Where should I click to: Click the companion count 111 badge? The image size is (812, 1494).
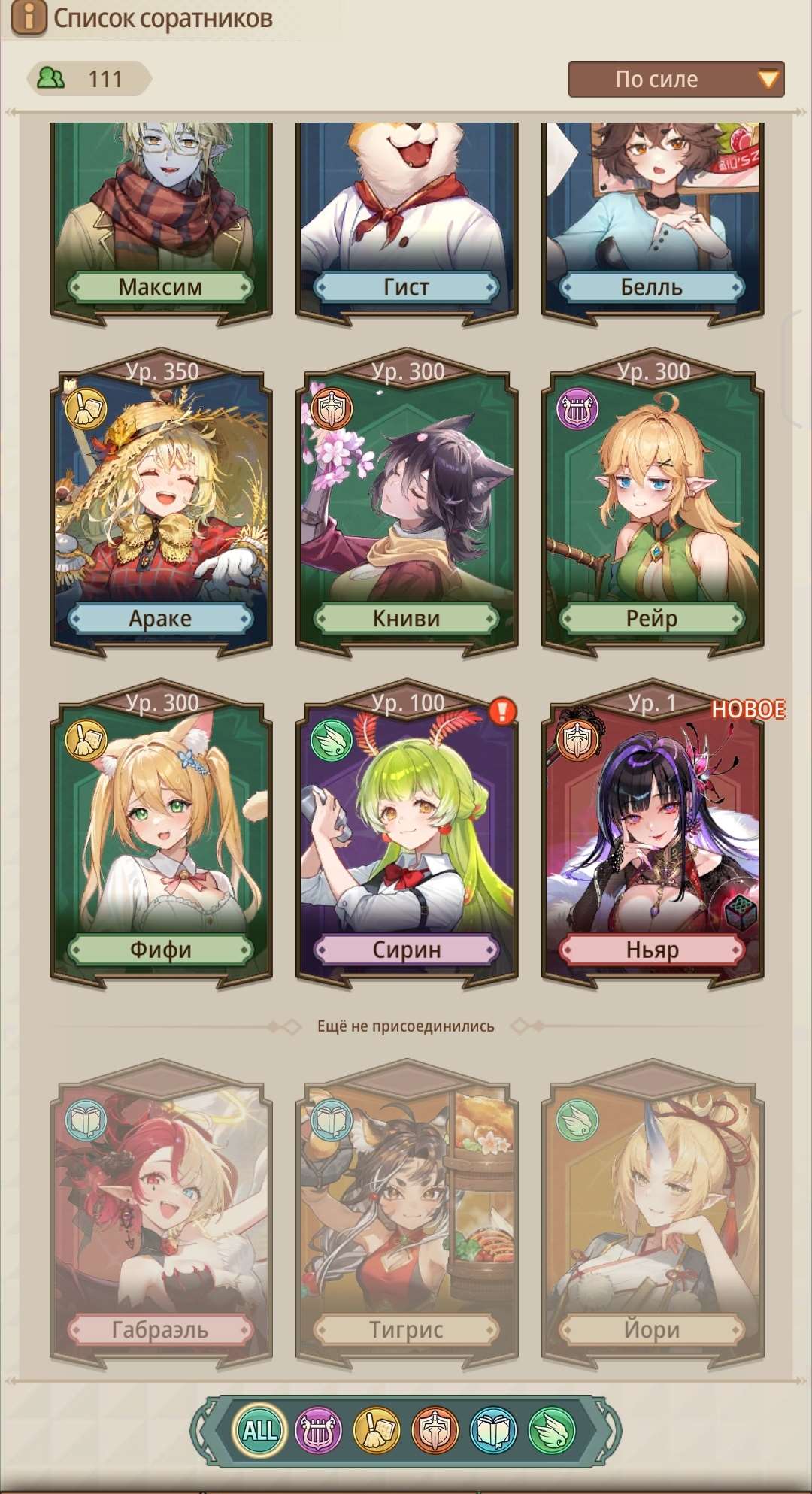[89, 78]
